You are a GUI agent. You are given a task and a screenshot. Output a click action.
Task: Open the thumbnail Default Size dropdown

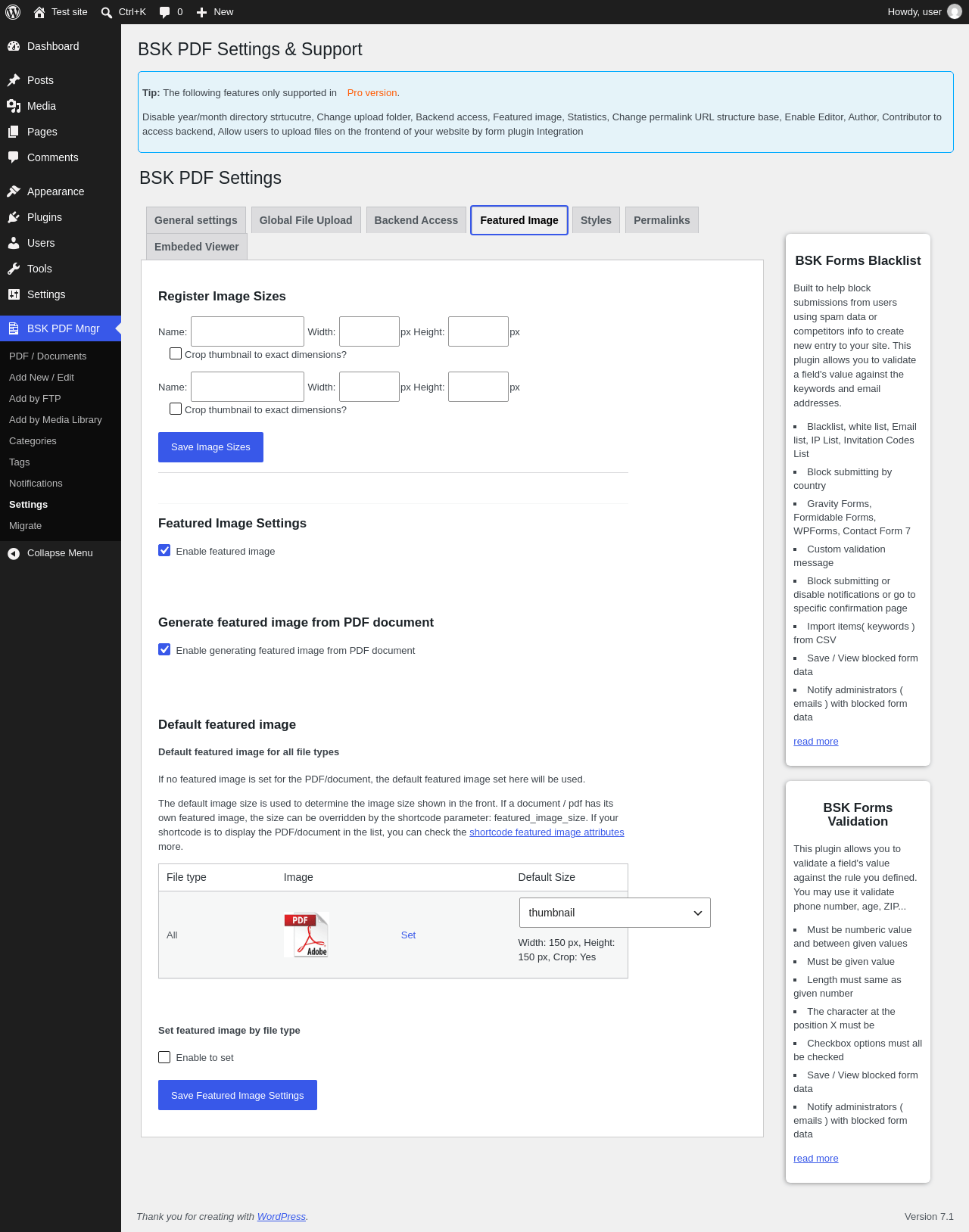click(x=615, y=913)
